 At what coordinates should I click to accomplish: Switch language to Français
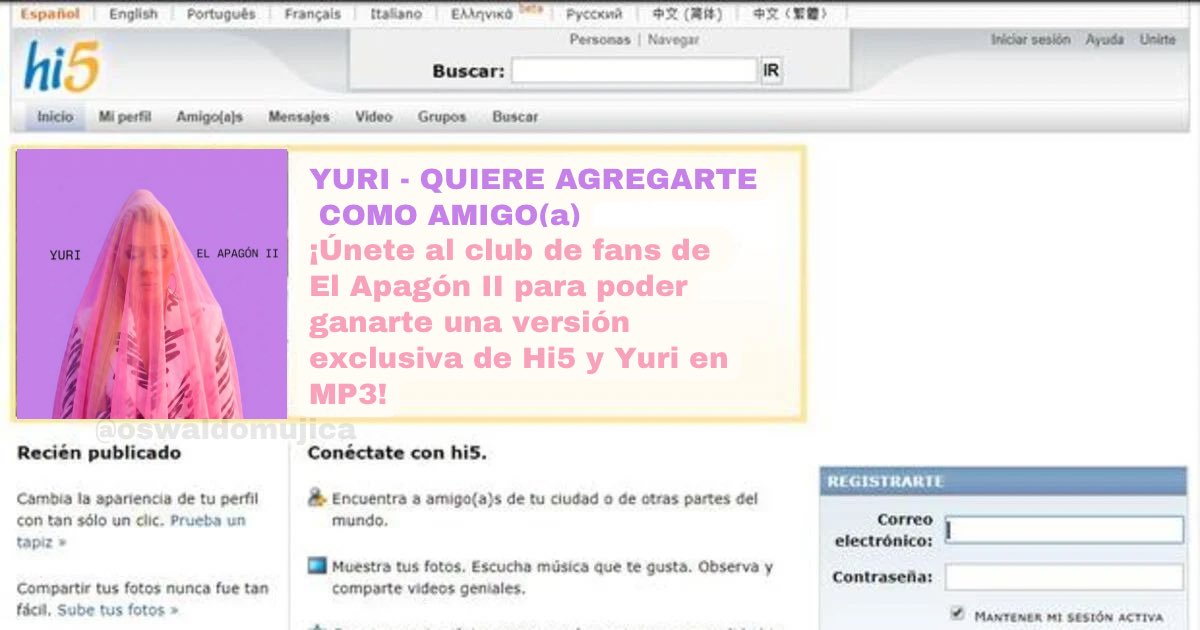(x=312, y=14)
